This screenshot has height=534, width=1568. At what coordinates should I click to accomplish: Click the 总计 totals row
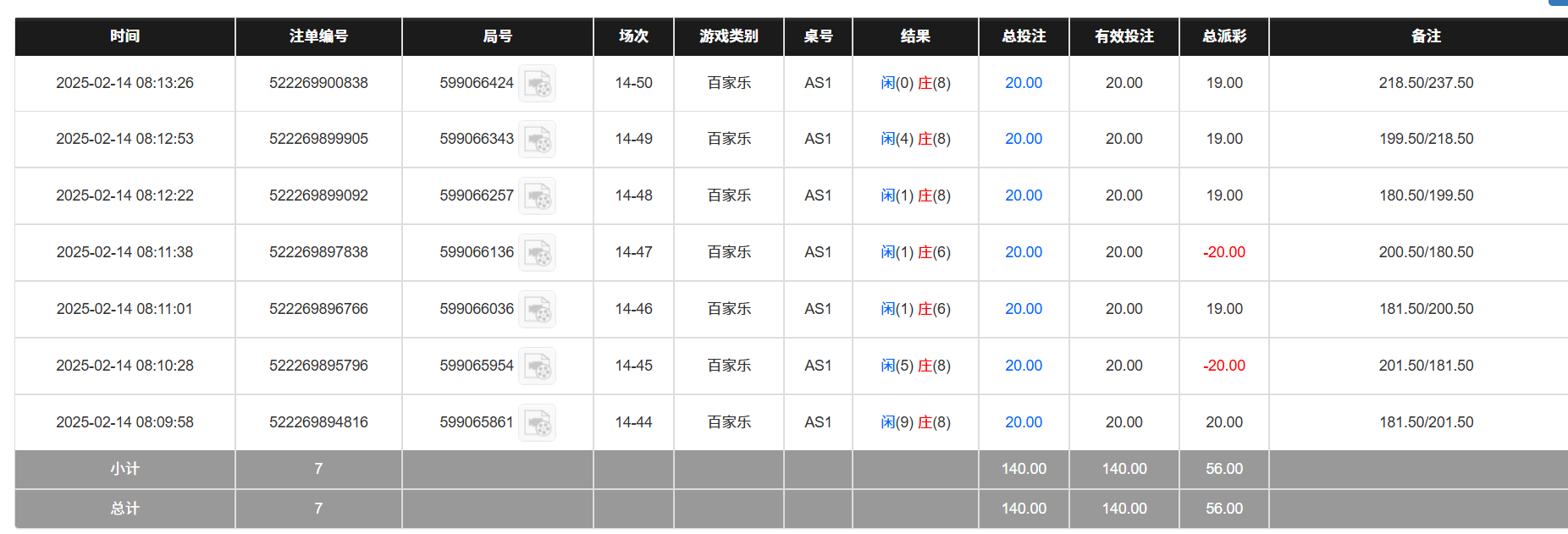click(x=124, y=509)
